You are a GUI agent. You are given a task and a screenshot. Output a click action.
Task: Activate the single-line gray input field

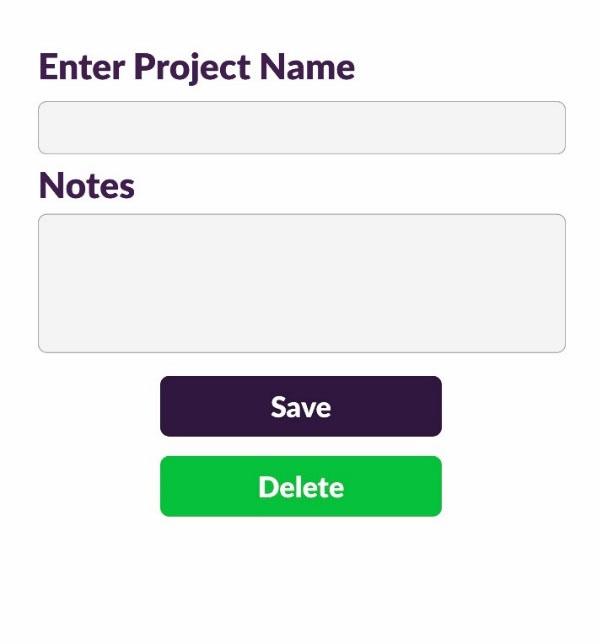pos(301,128)
